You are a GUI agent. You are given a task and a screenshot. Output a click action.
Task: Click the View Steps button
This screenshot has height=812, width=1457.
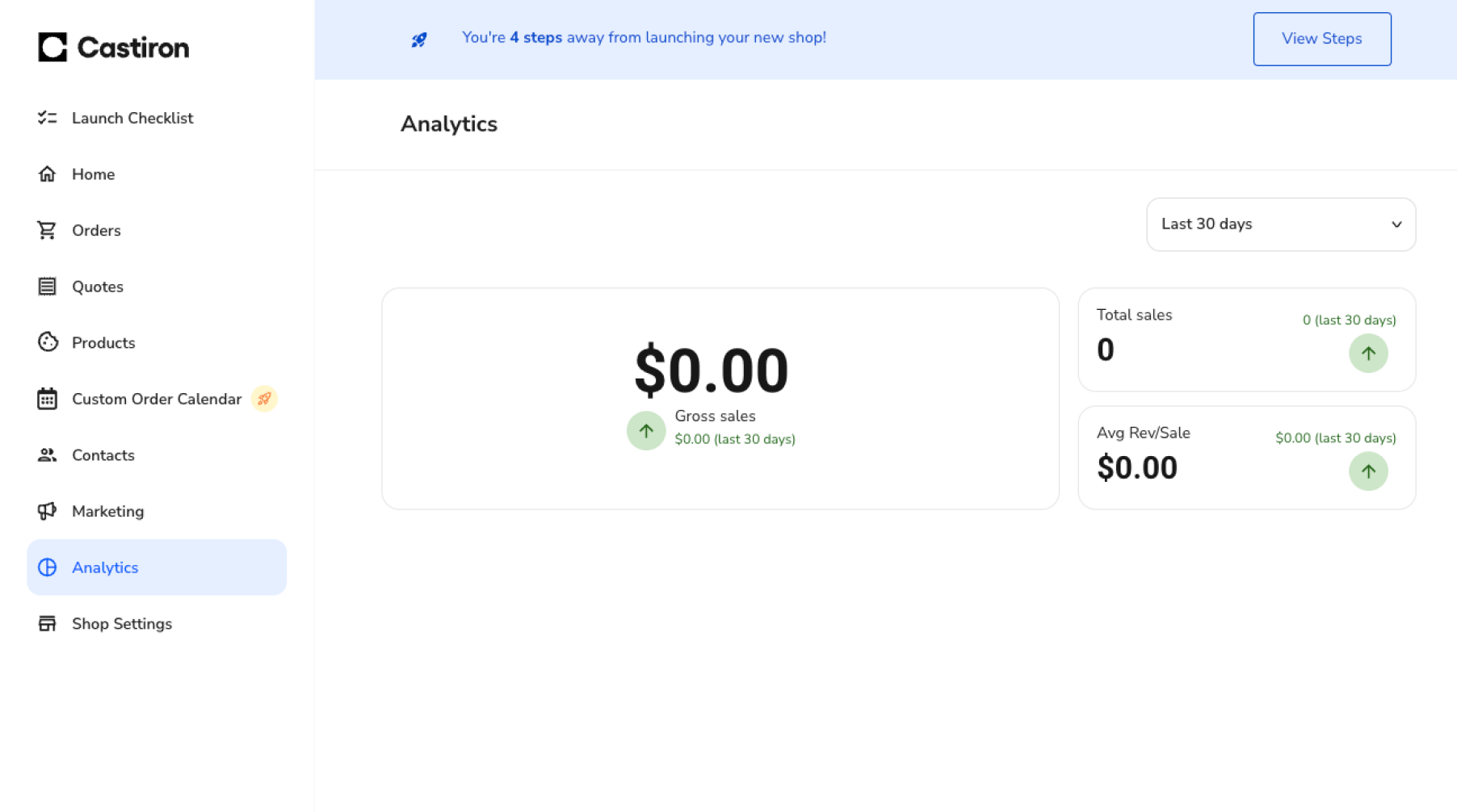pyautogui.click(x=1321, y=39)
